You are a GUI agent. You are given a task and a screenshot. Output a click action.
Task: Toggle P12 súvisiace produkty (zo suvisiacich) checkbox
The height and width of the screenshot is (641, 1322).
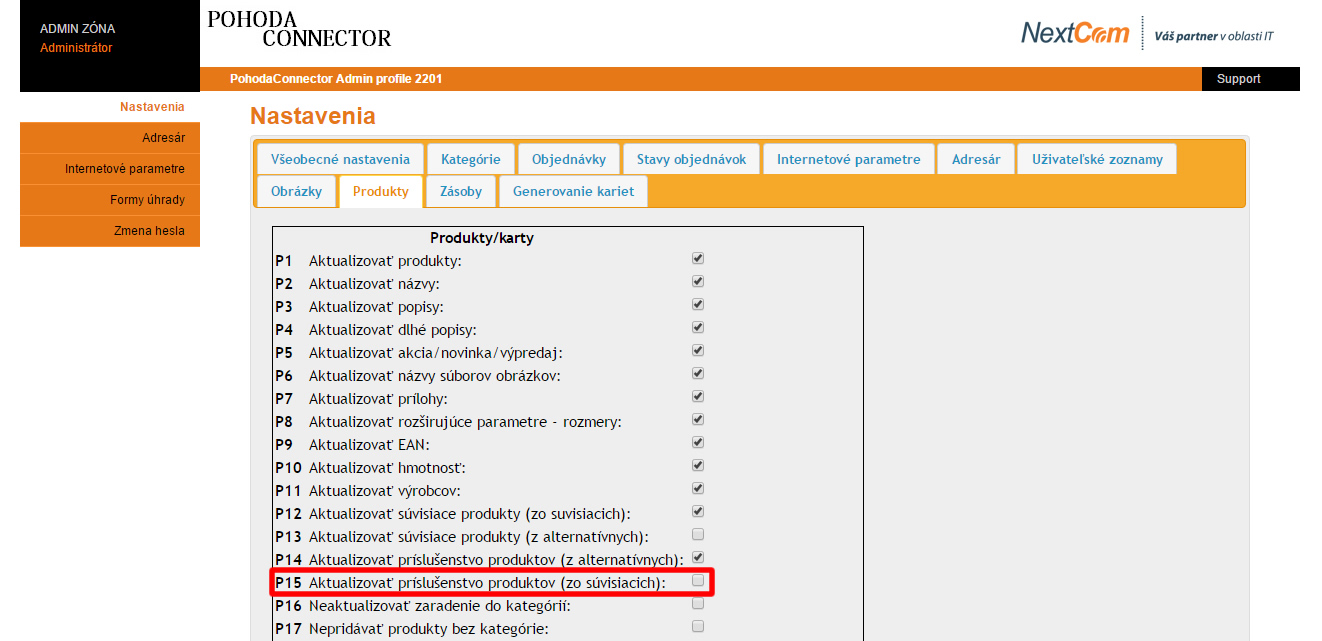(x=698, y=511)
